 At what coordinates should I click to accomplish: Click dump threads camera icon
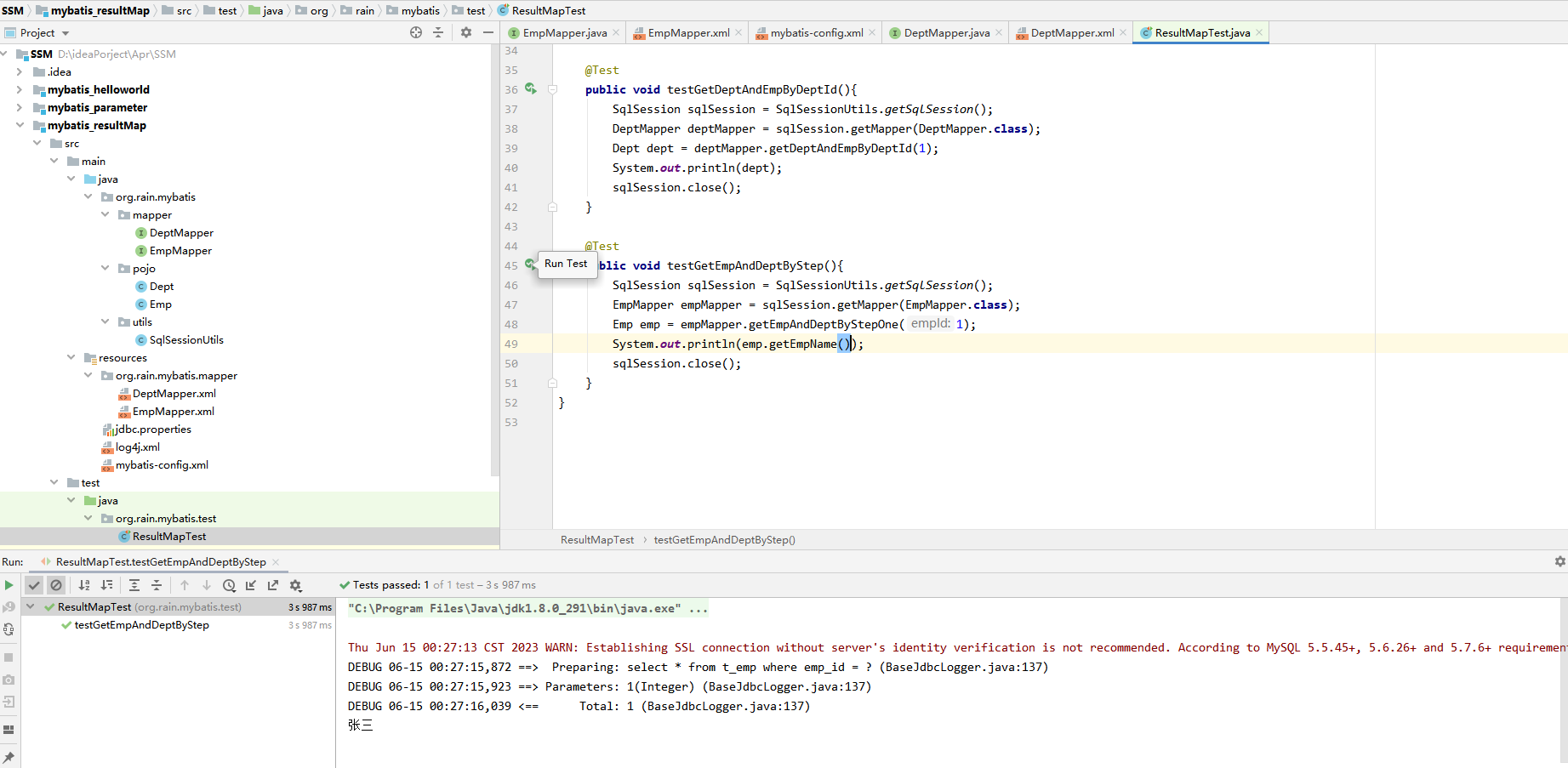point(9,680)
